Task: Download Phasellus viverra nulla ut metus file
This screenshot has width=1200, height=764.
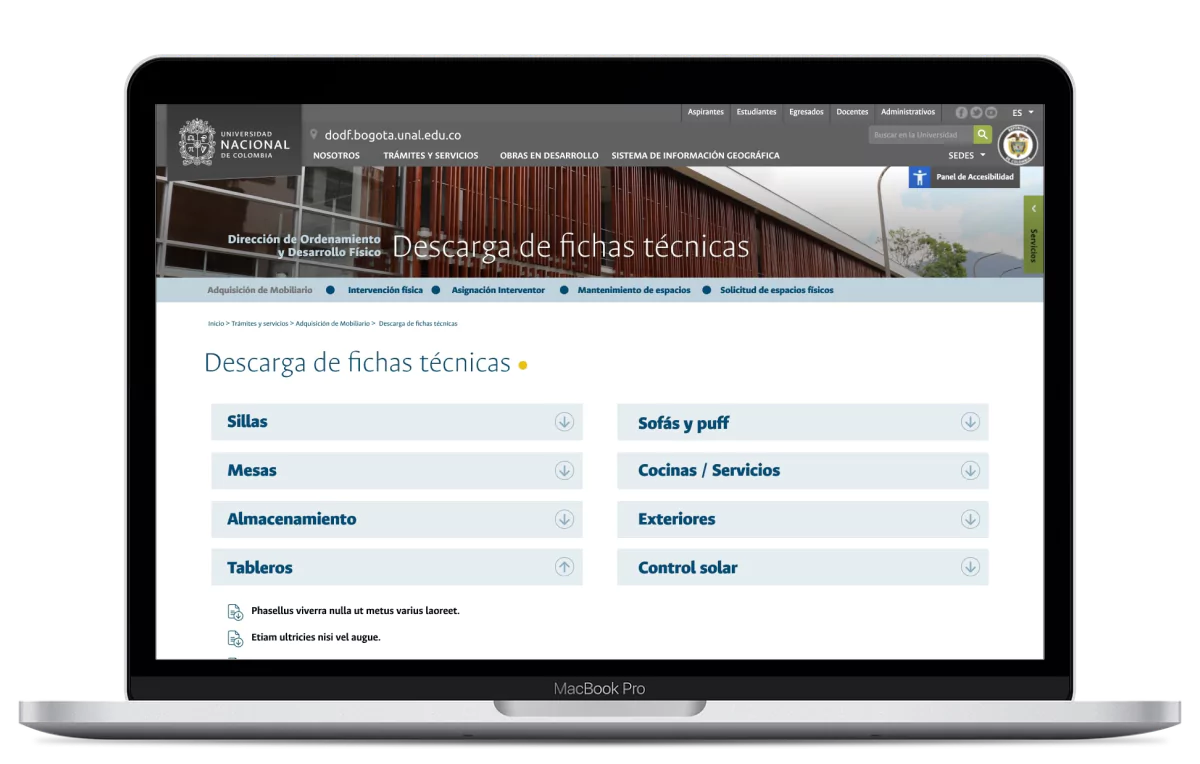Action: coord(355,610)
